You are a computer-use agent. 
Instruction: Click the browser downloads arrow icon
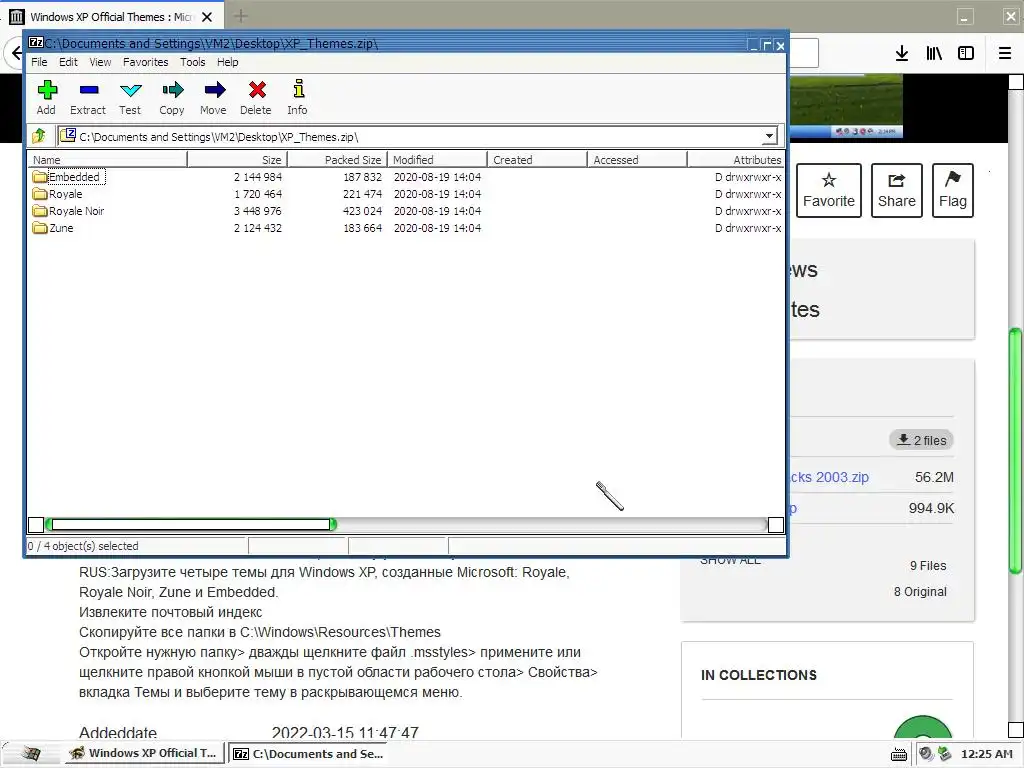[901, 54]
